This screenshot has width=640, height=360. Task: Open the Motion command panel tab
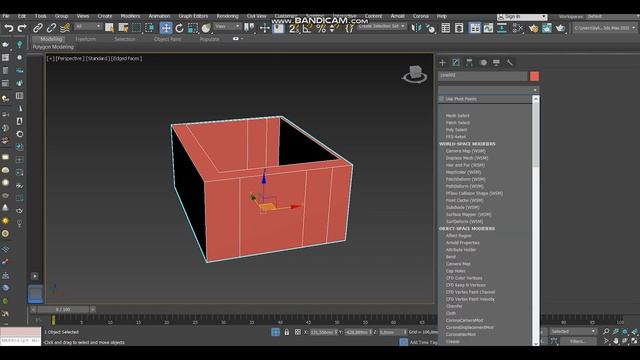coord(483,62)
